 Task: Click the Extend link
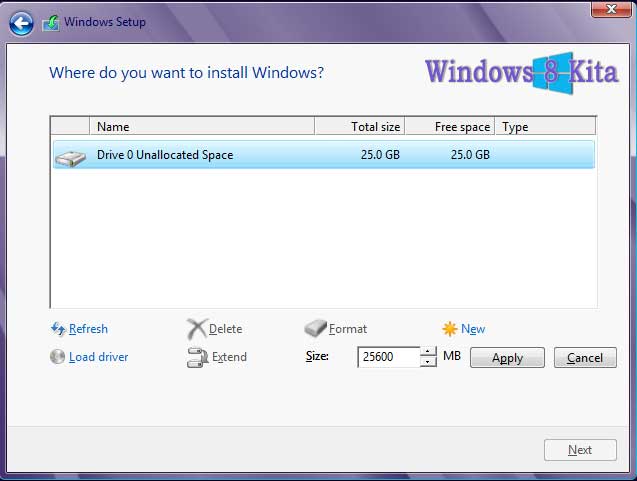(x=229, y=357)
